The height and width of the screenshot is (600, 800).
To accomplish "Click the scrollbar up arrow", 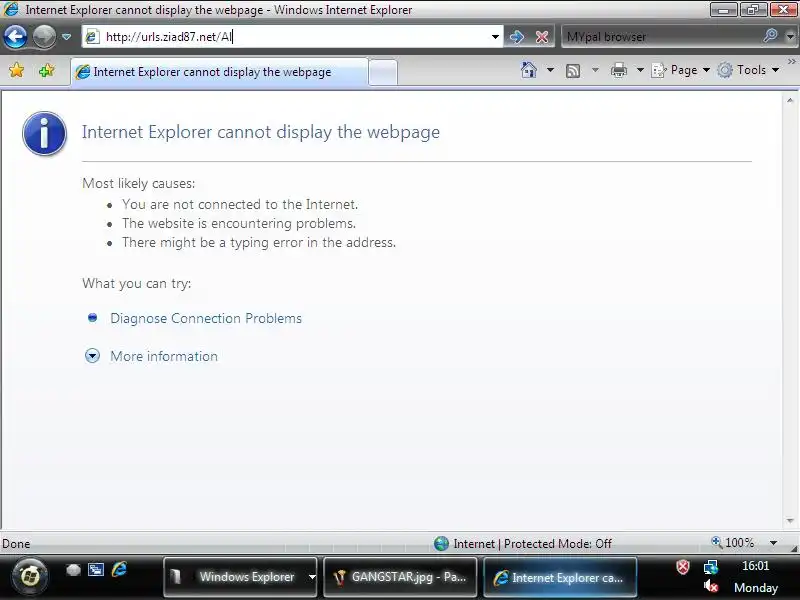I will (790, 101).
